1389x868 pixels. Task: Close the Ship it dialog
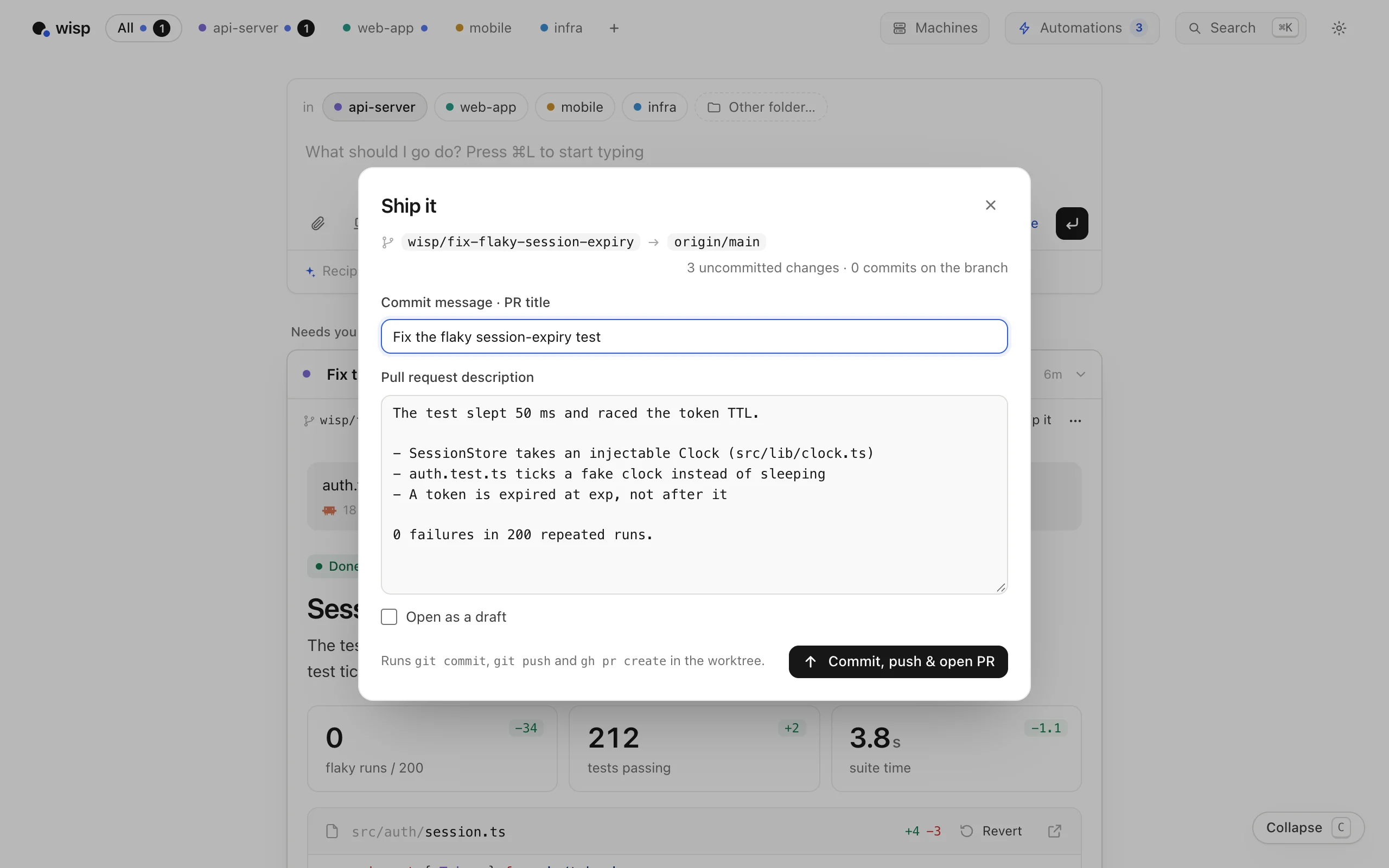point(990,205)
